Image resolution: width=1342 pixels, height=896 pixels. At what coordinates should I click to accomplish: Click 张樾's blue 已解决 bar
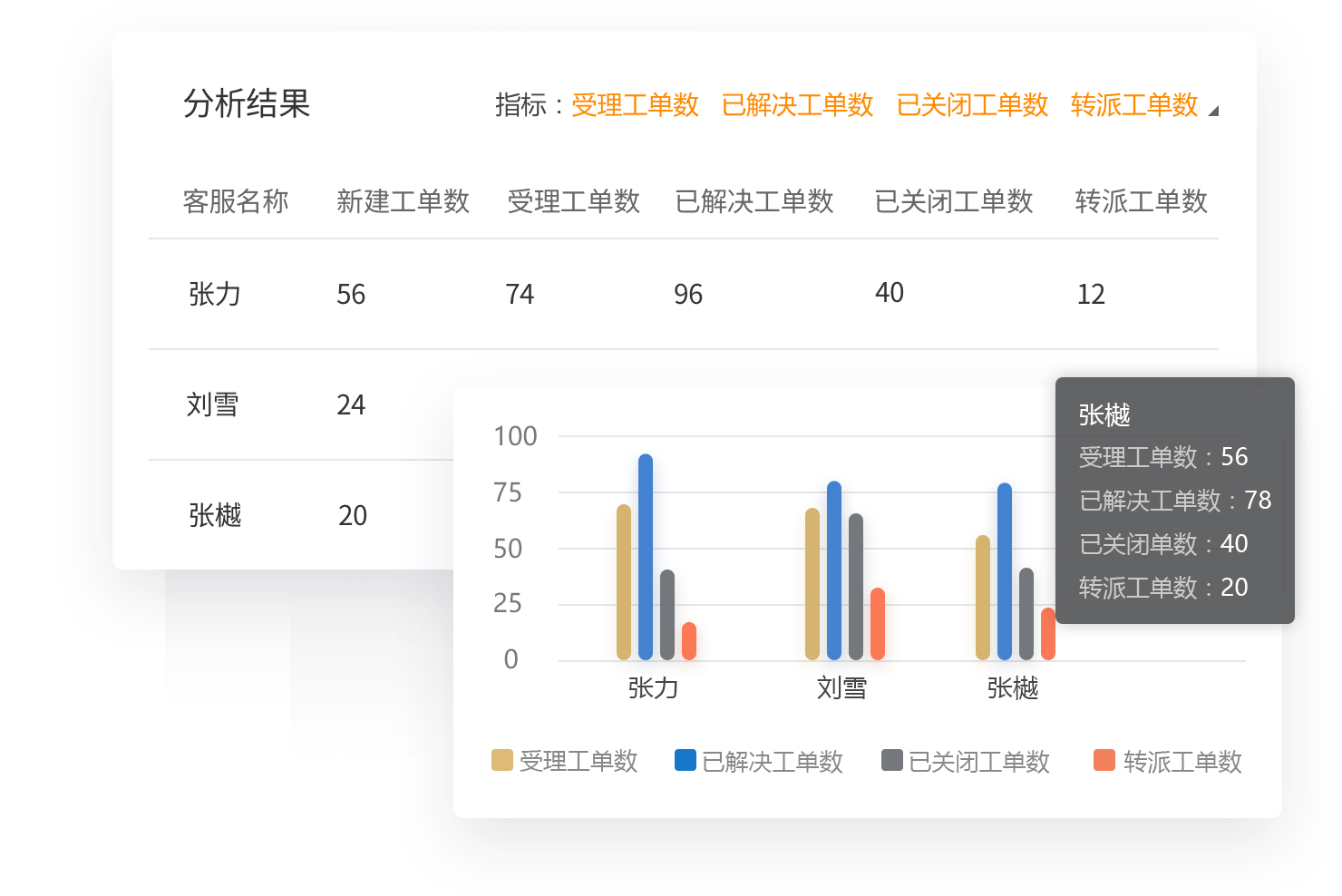[1005, 571]
